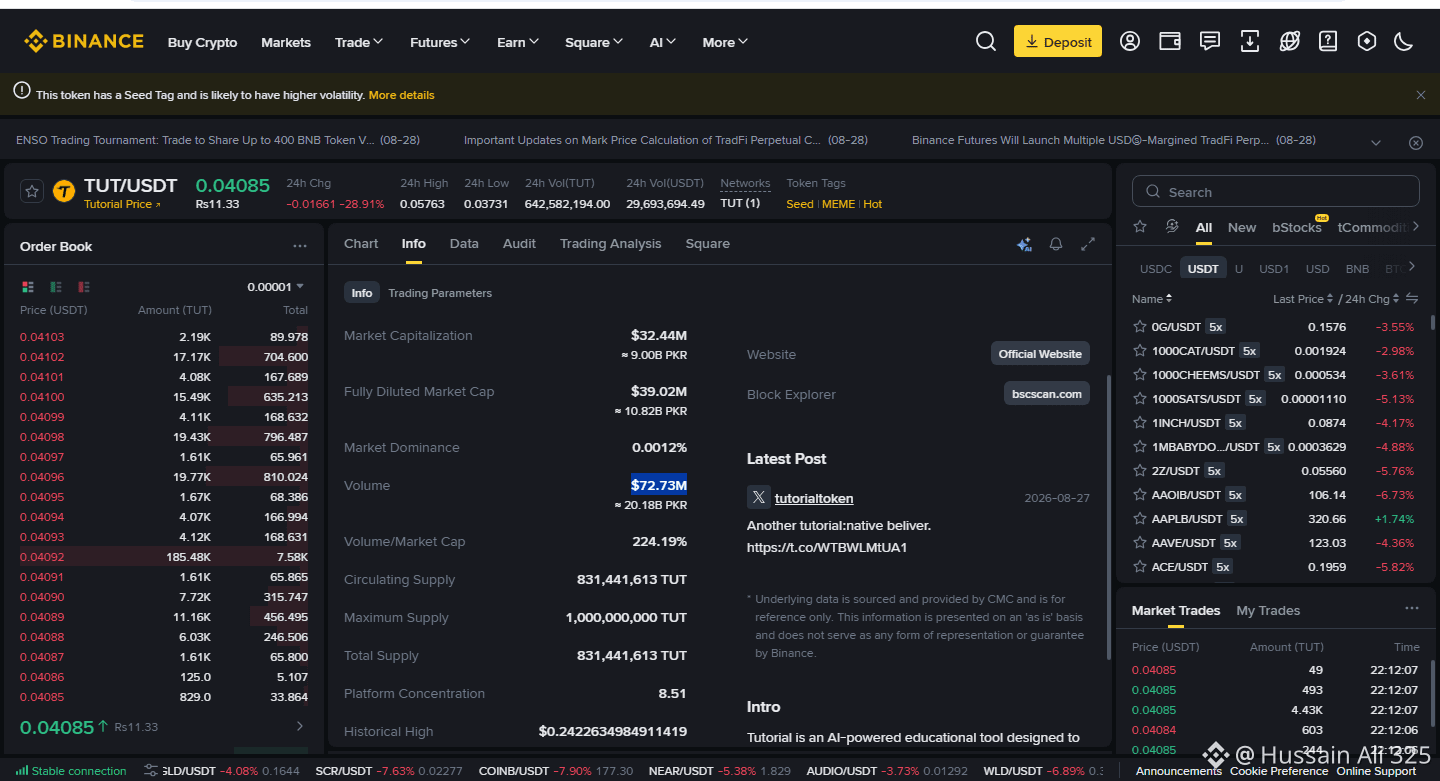Sort the market list by Name

pos(1152,299)
